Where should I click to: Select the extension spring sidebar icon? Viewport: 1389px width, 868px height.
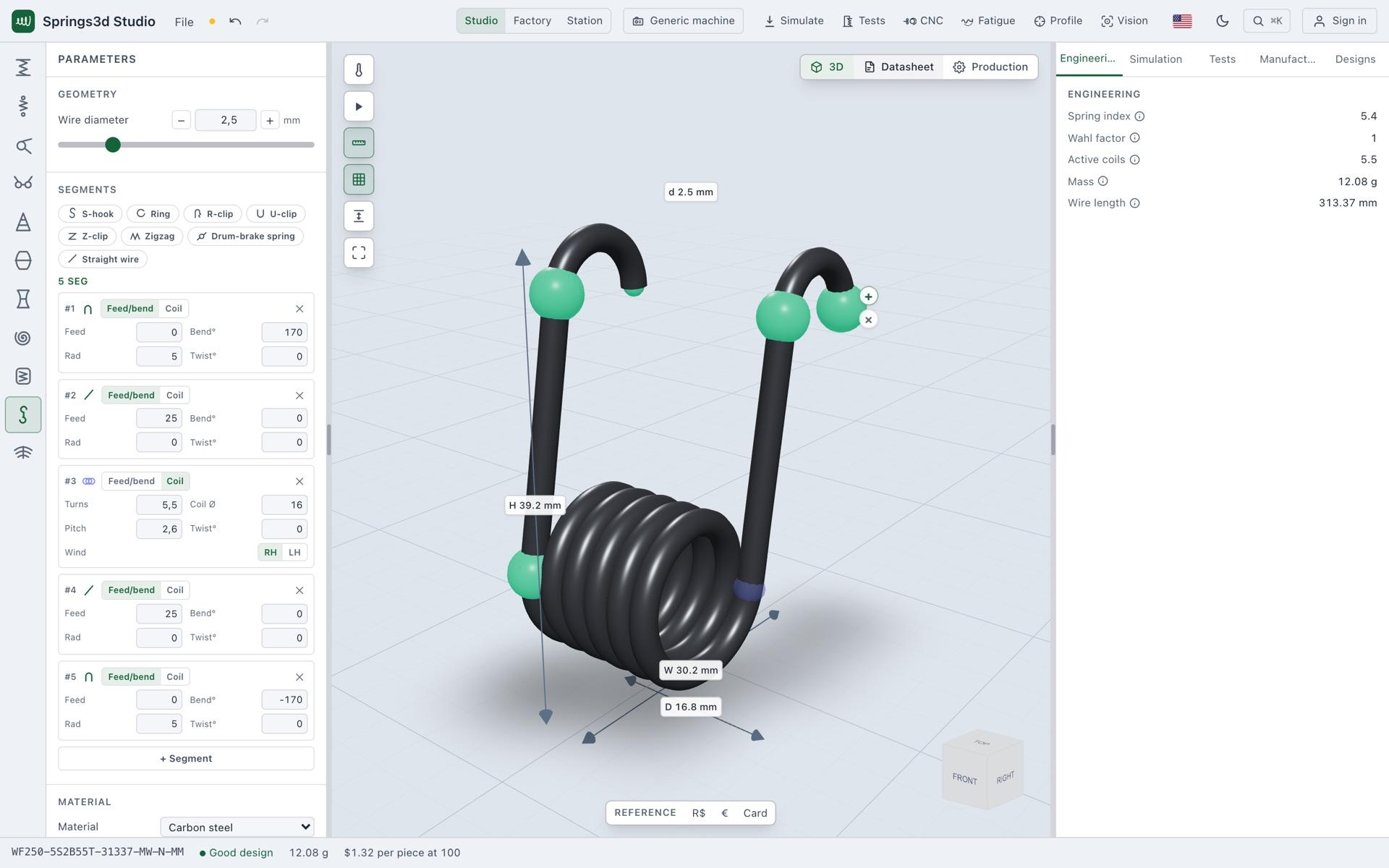pyautogui.click(x=23, y=106)
